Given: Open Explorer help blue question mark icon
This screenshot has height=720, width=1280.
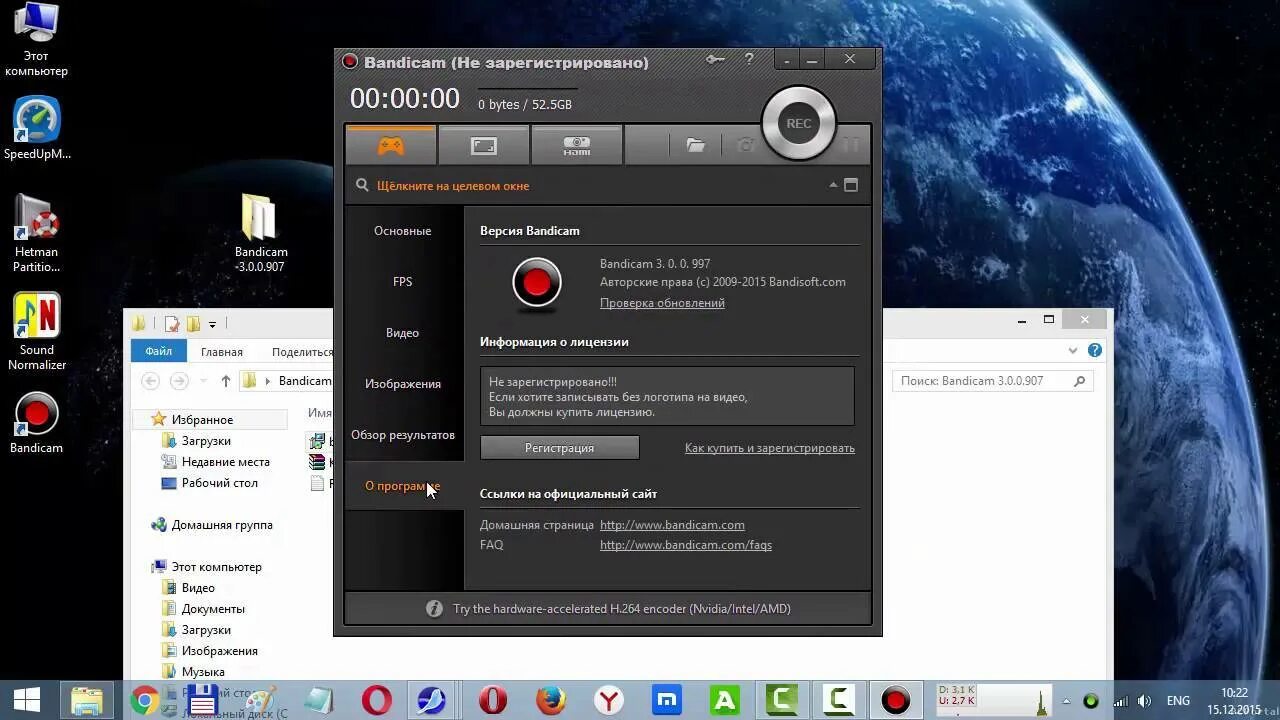Looking at the screenshot, I should [1095, 351].
